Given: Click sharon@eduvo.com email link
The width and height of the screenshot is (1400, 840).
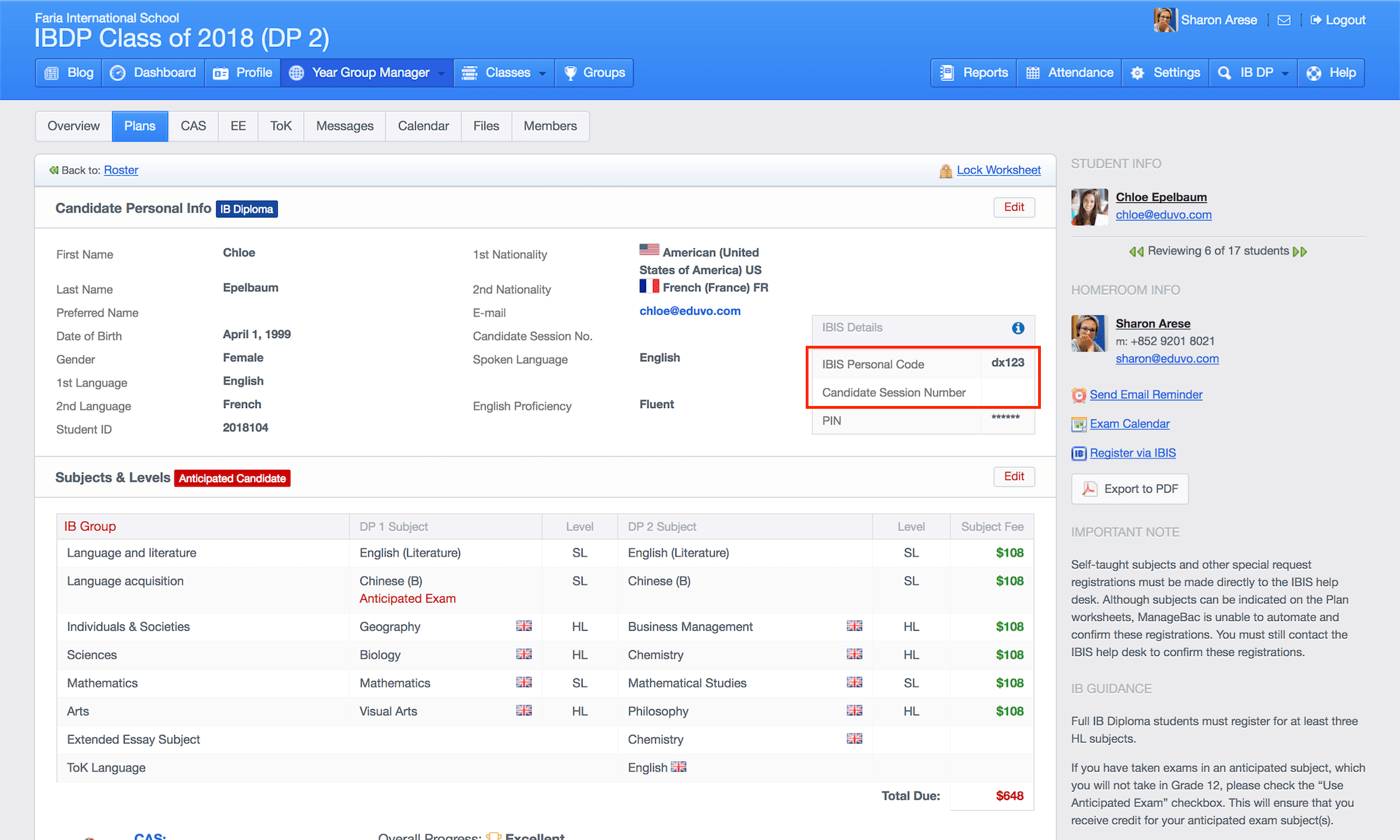Looking at the screenshot, I should point(1167,358).
